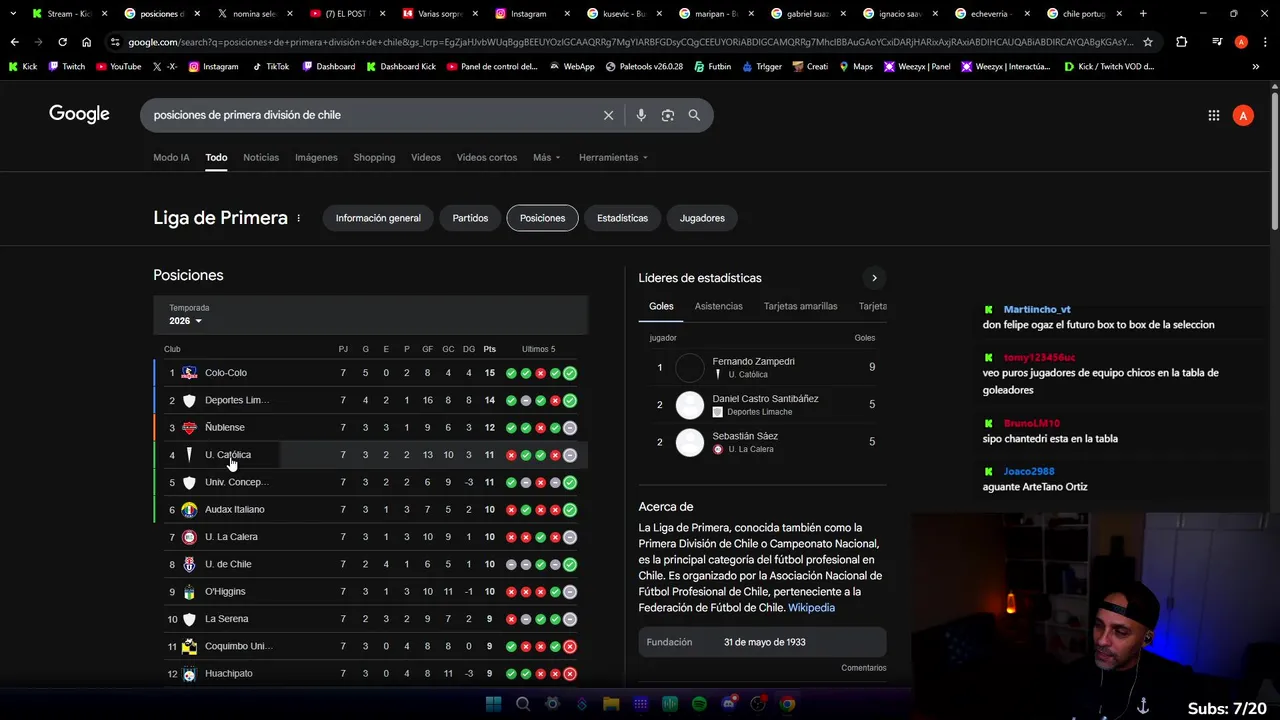This screenshot has width=1280, height=720.
Task: Switch to the Noticias search tab
Action: [261, 157]
